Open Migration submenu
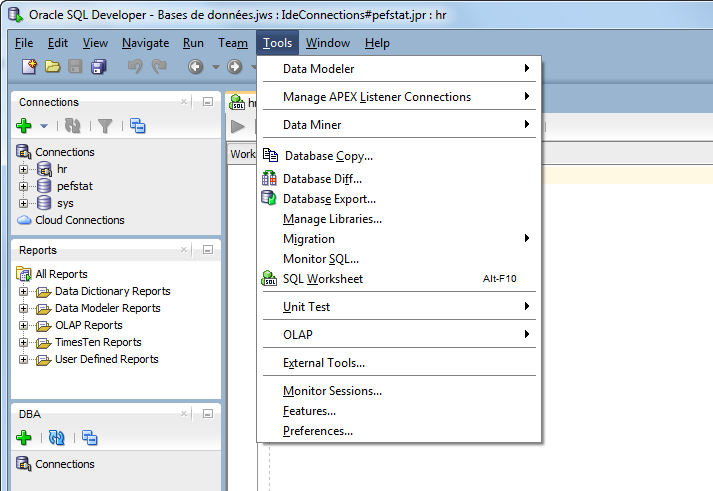 (x=399, y=239)
